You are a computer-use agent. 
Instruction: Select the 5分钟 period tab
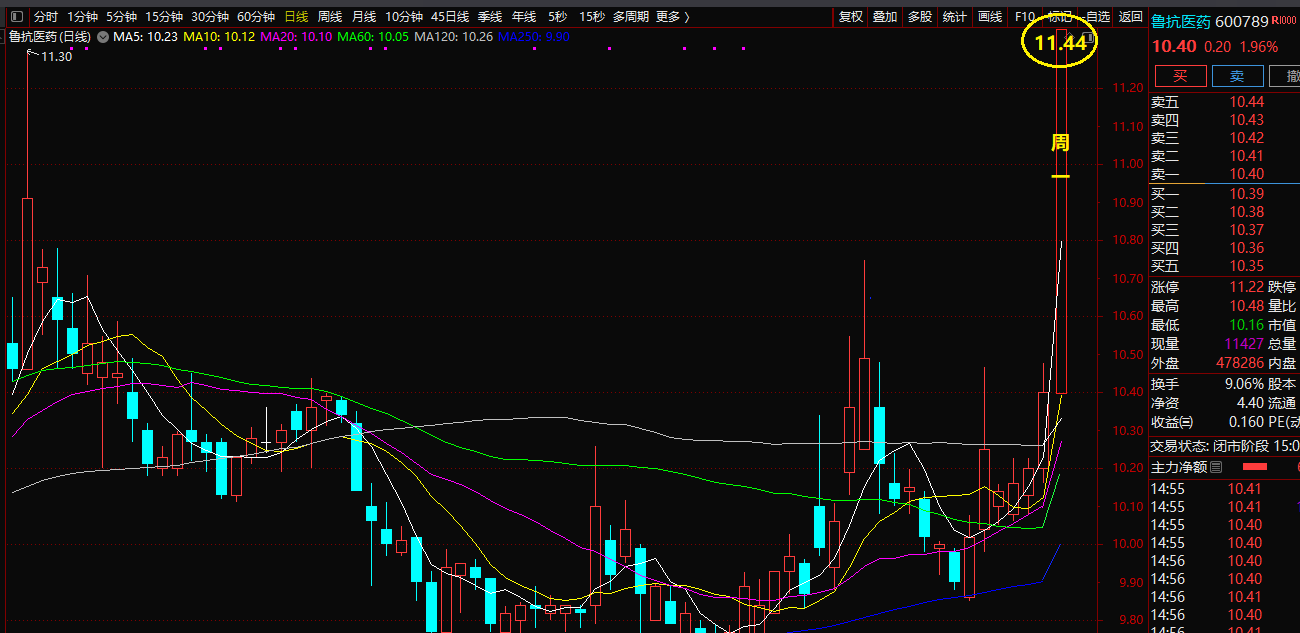121,17
